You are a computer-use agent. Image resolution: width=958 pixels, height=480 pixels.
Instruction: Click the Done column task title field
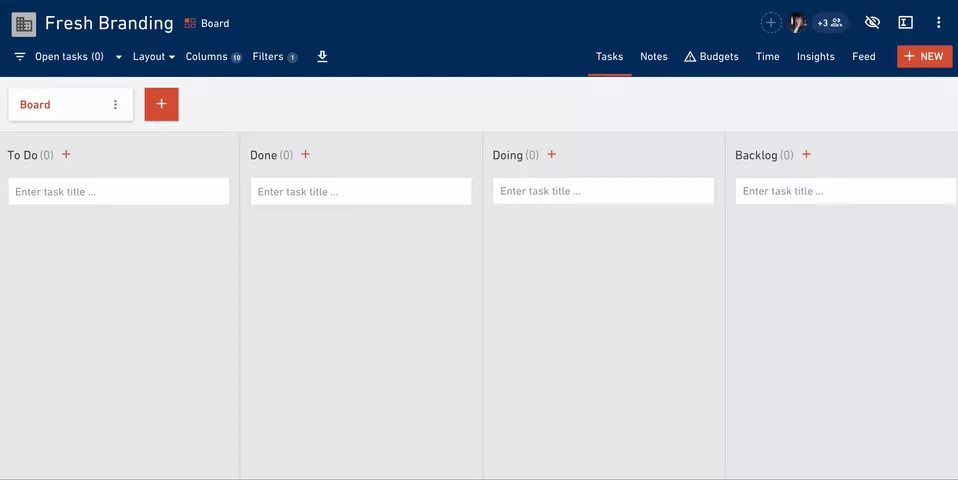361,191
